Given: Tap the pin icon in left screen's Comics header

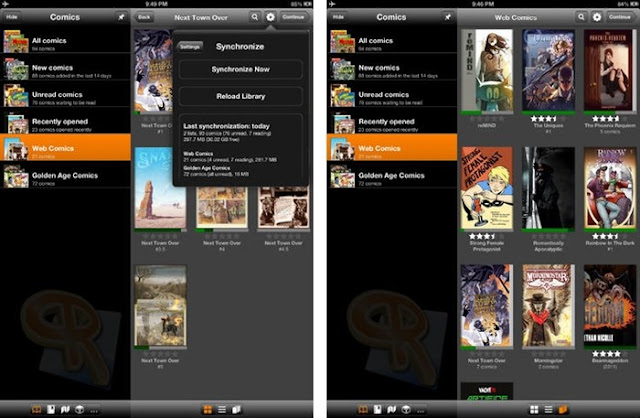Looking at the screenshot, I should [121, 17].
